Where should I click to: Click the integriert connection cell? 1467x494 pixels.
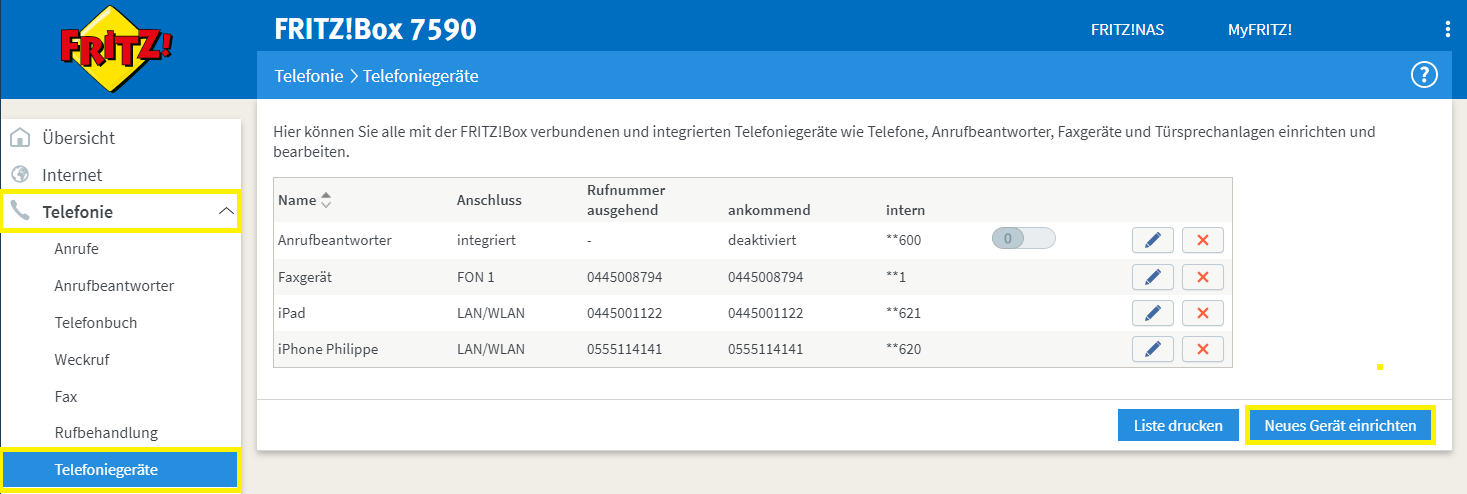coord(487,240)
